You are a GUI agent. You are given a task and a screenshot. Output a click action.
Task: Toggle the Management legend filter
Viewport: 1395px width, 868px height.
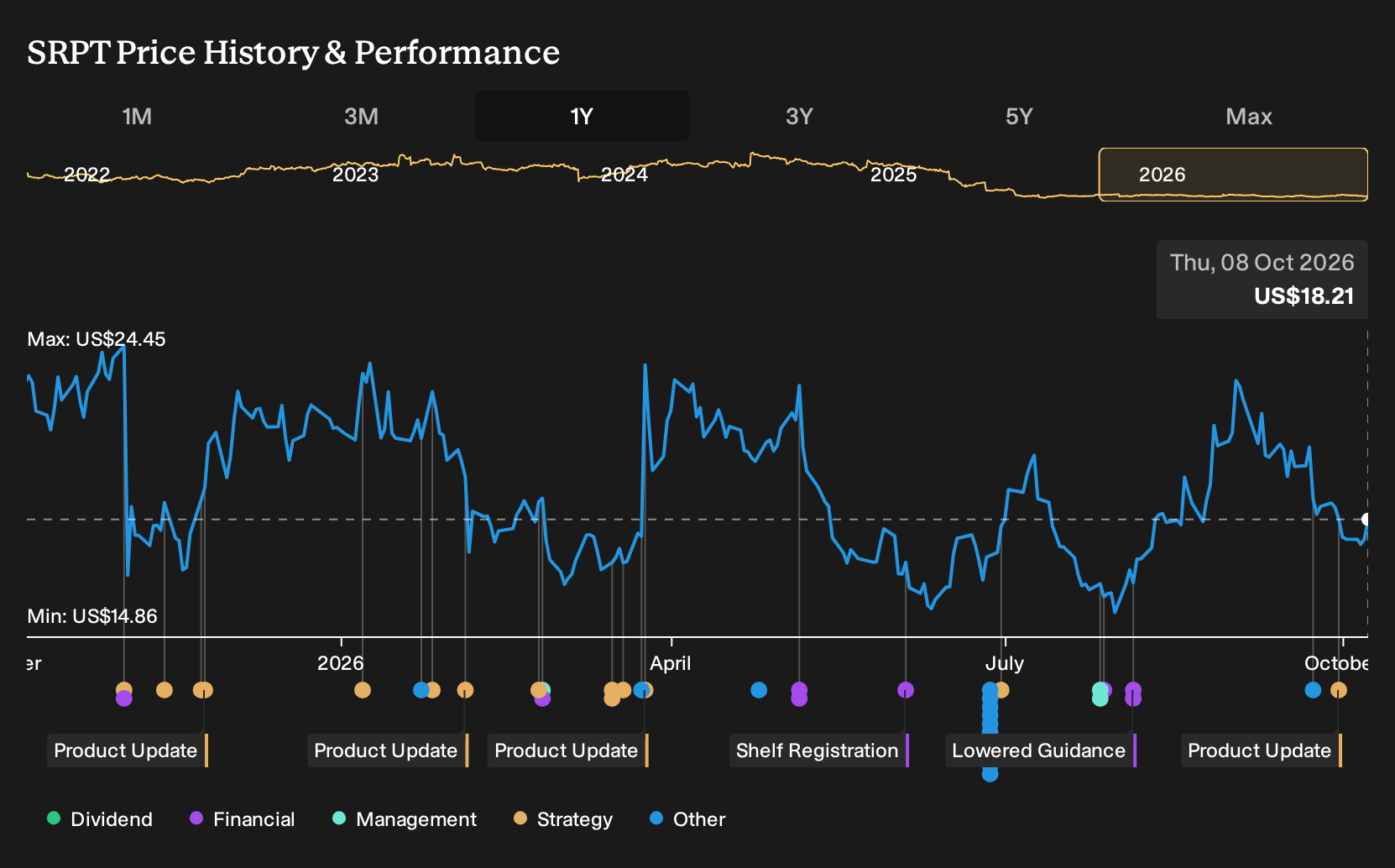404,819
